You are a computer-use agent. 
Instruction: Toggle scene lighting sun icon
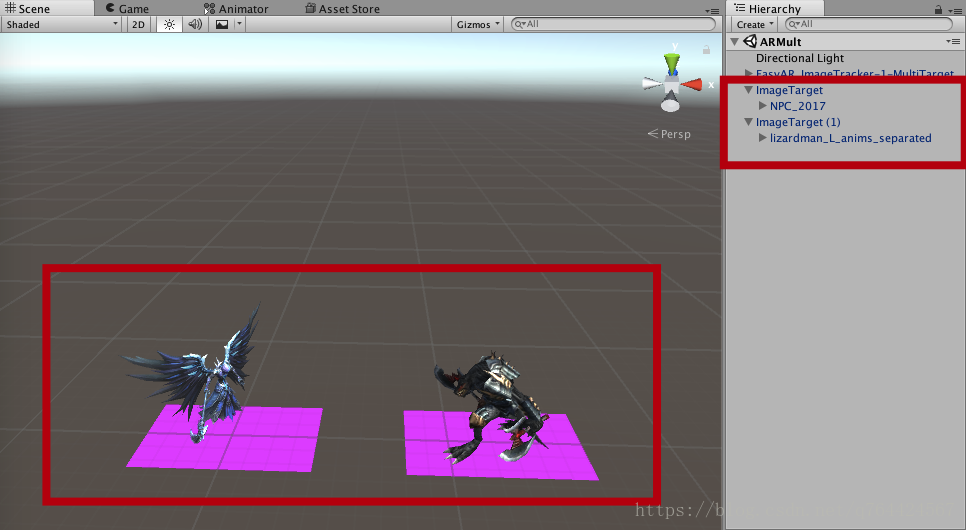tap(169, 24)
